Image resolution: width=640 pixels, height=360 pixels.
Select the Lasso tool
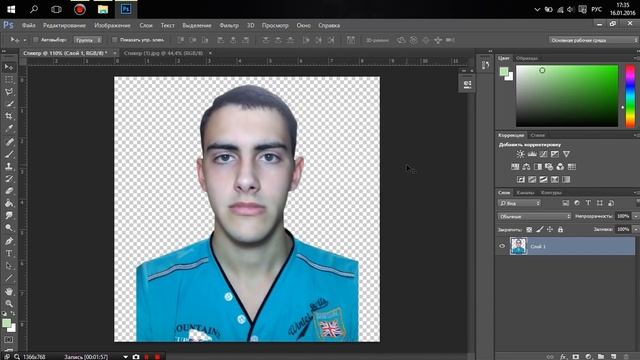tap(9, 92)
